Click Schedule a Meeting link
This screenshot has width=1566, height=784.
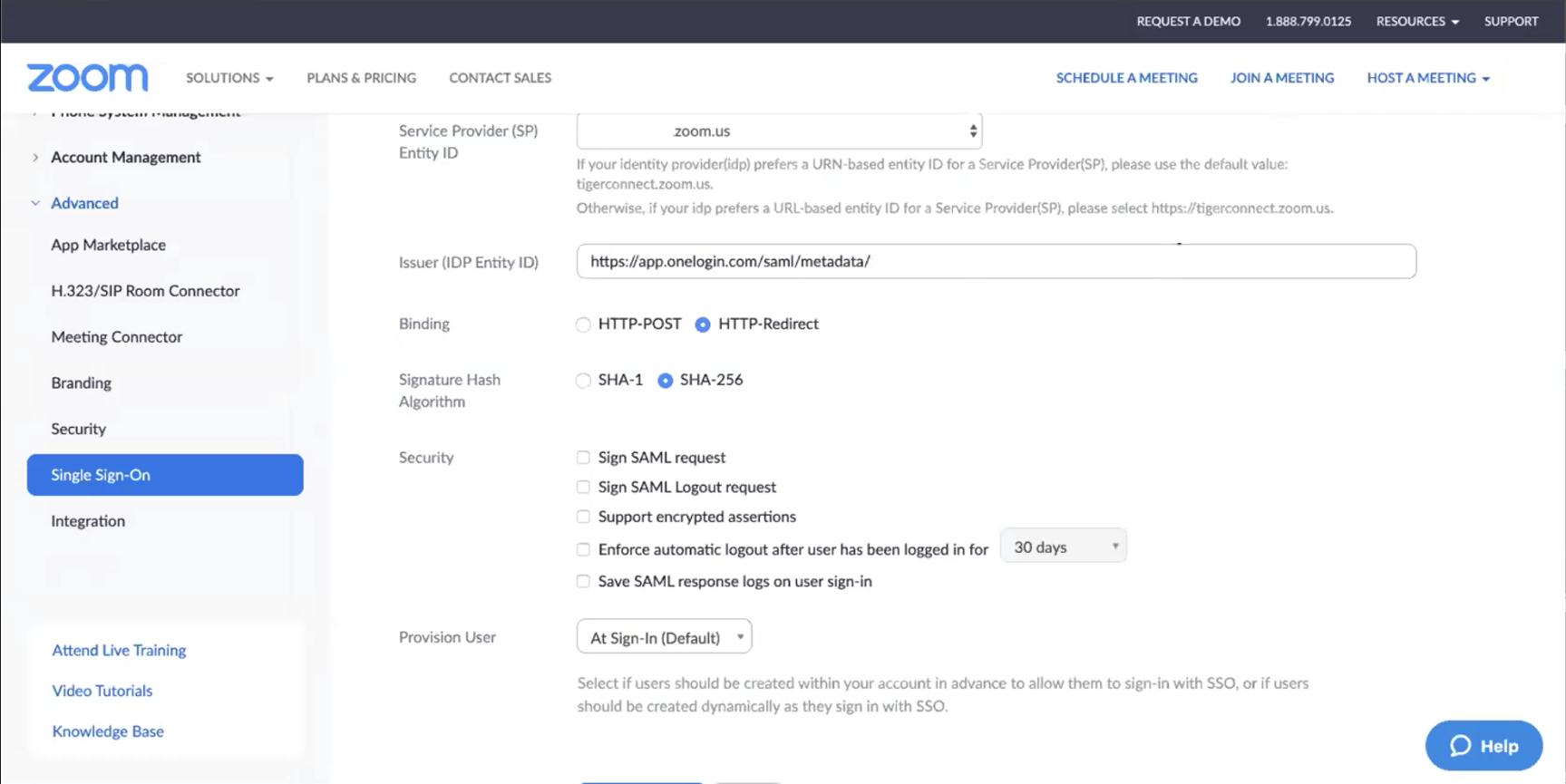[x=1126, y=78]
